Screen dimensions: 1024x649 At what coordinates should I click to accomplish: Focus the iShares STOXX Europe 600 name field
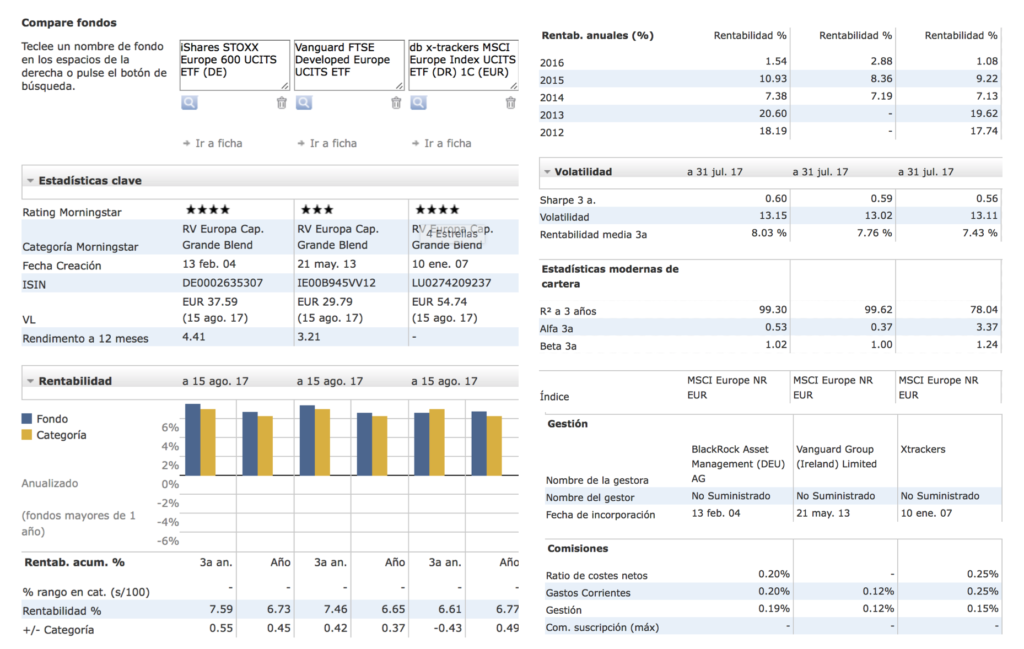click(x=234, y=65)
